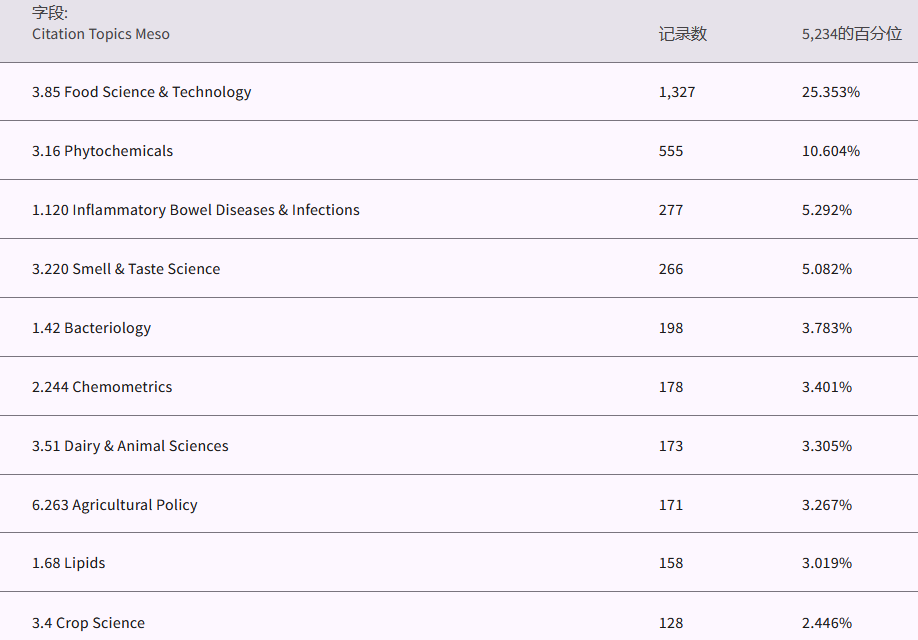Click the Citation Topics Meso column header

tap(101, 34)
